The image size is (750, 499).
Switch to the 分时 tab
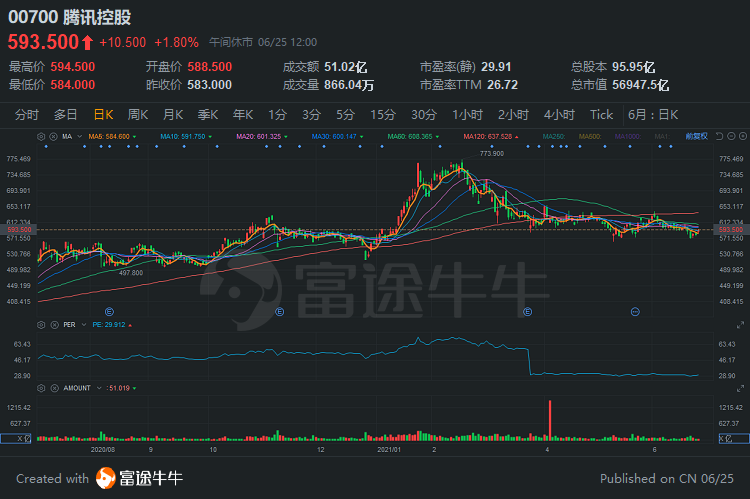pos(27,115)
